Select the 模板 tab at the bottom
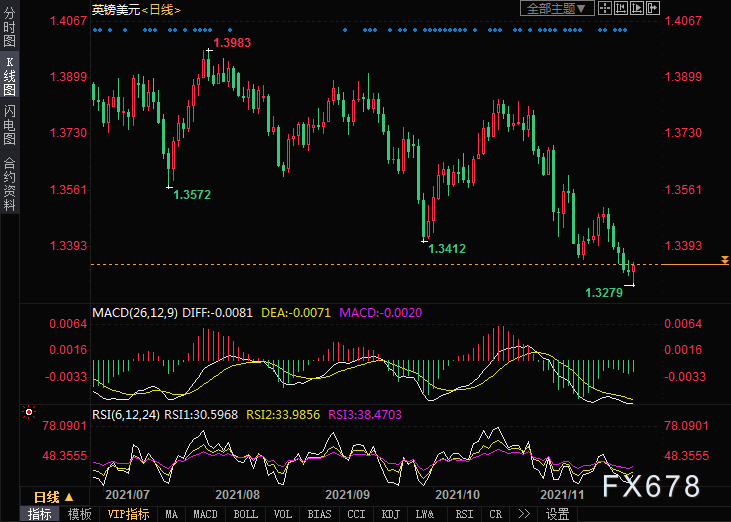 click(x=79, y=514)
